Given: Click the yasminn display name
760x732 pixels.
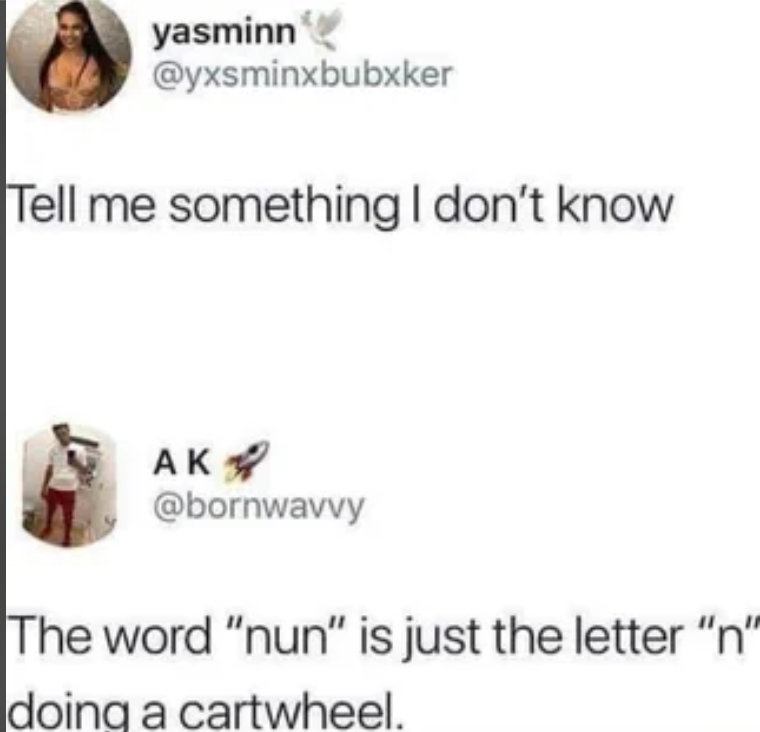Looking at the screenshot, I should point(224,33).
